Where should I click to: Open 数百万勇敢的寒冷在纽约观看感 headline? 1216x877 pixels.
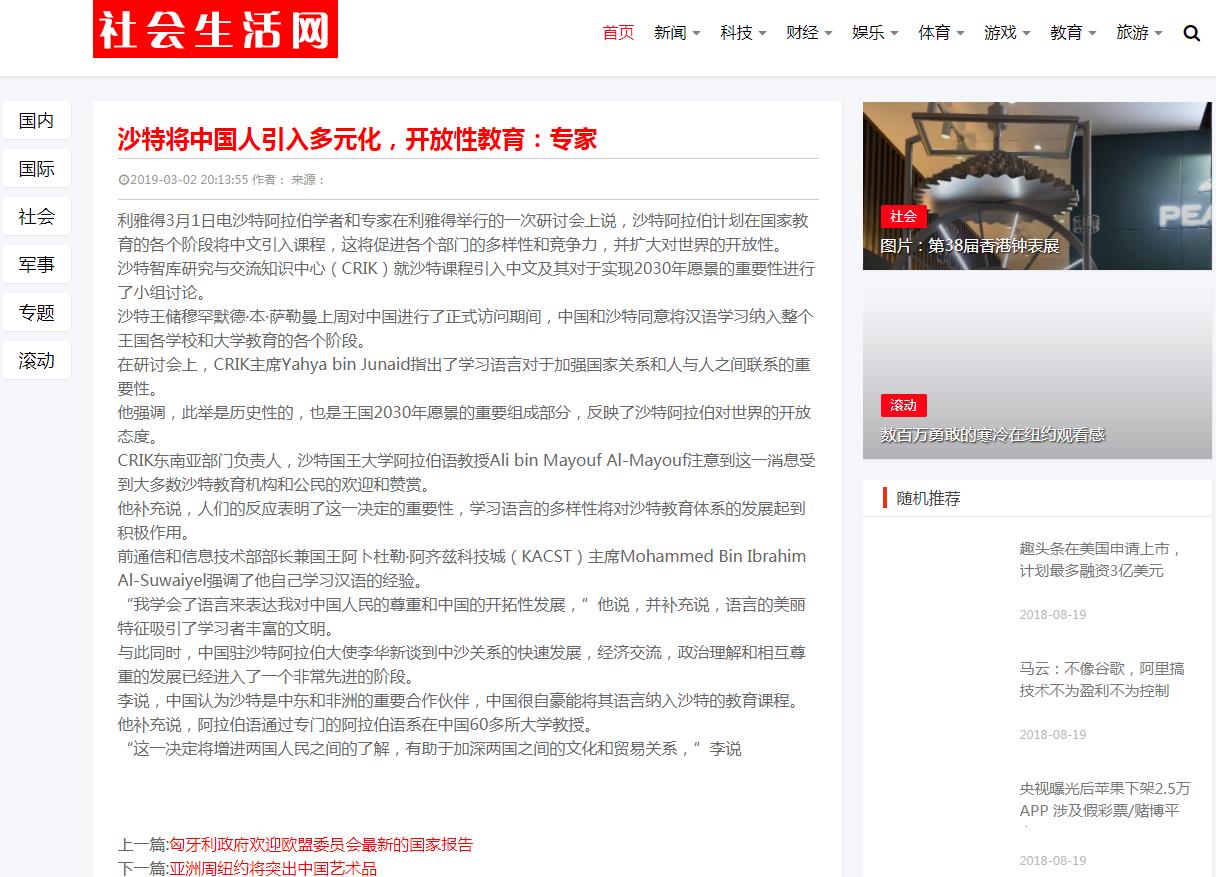pos(992,435)
